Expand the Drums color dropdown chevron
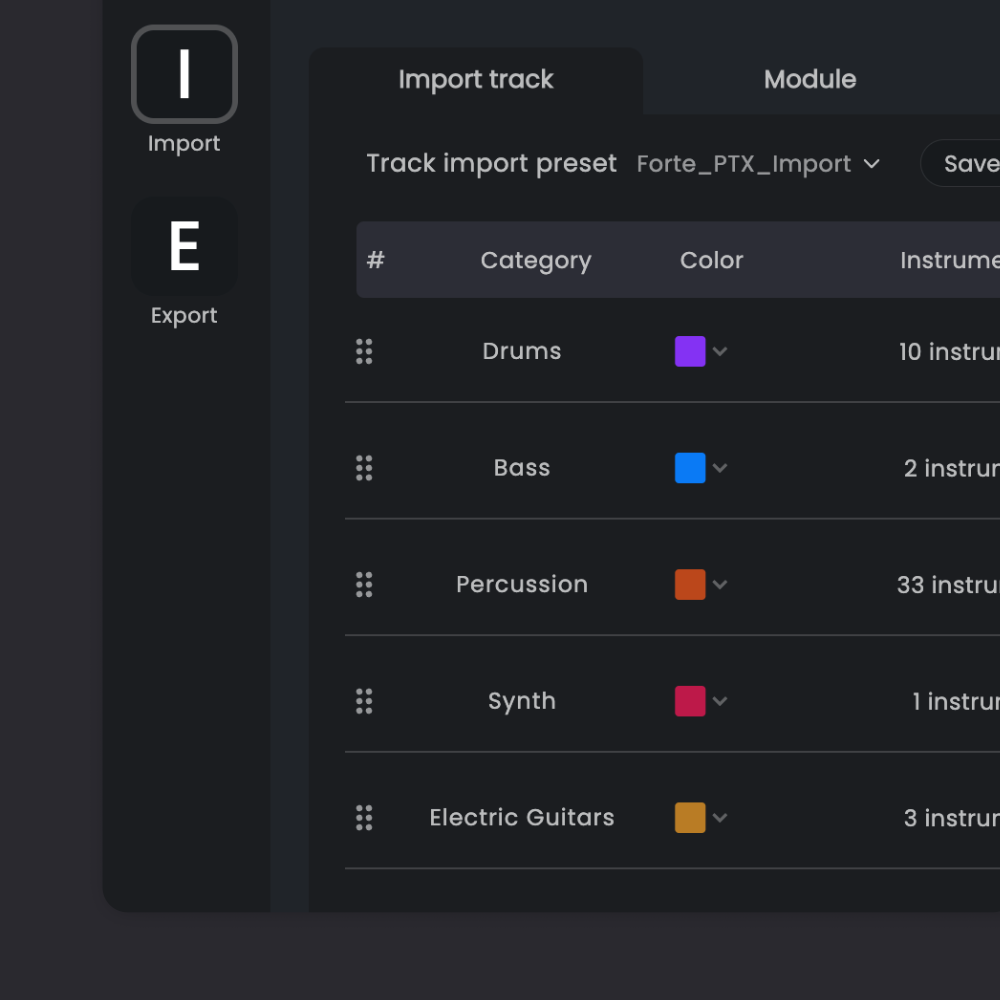1000x1000 pixels. pyautogui.click(x=722, y=351)
